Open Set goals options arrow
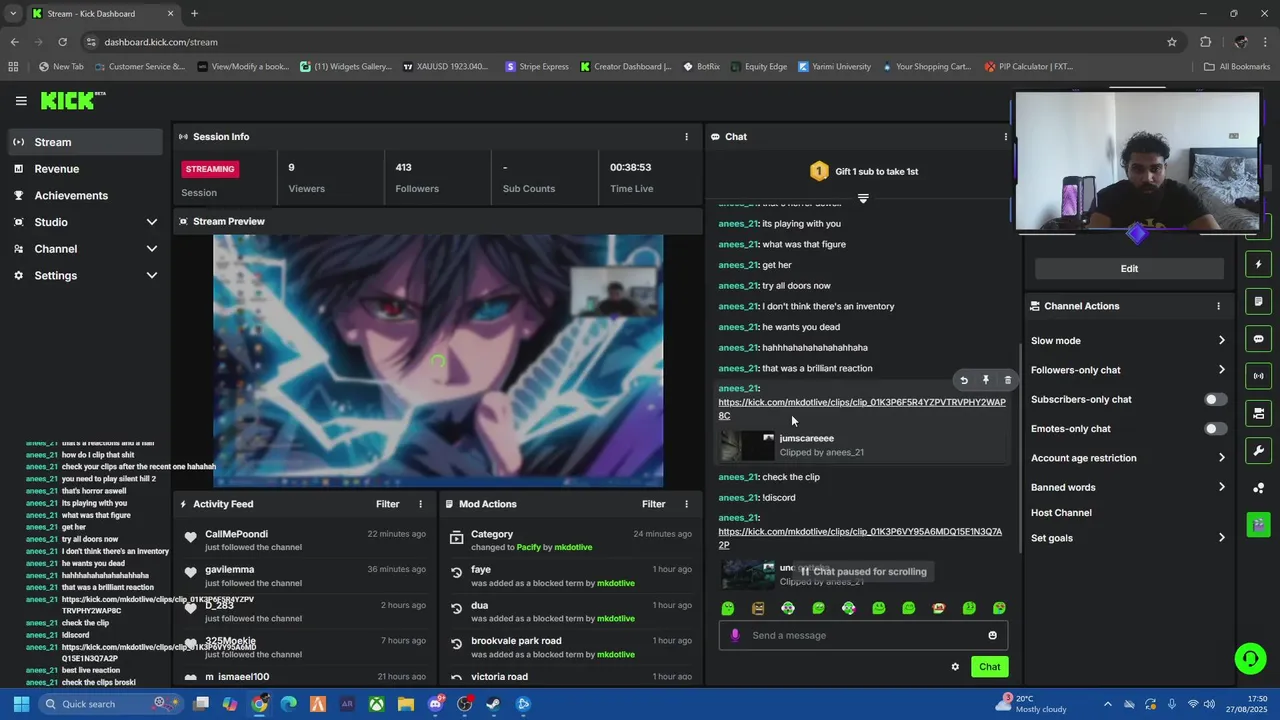 click(x=1221, y=538)
